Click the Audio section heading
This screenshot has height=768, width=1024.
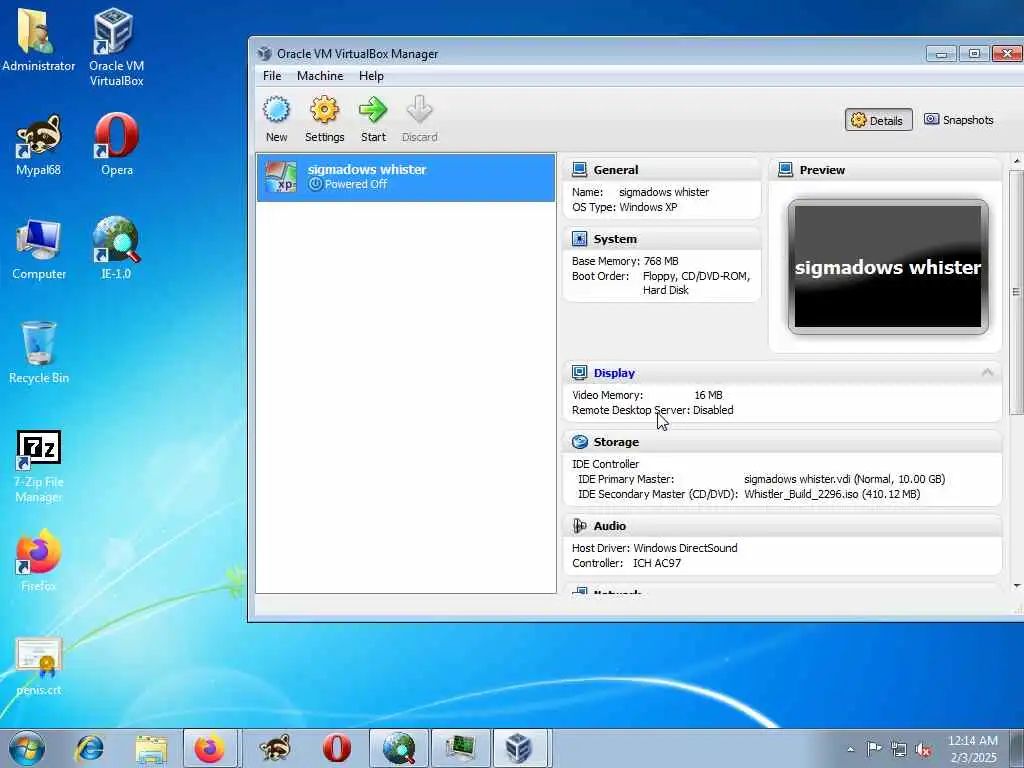pos(609,526)
